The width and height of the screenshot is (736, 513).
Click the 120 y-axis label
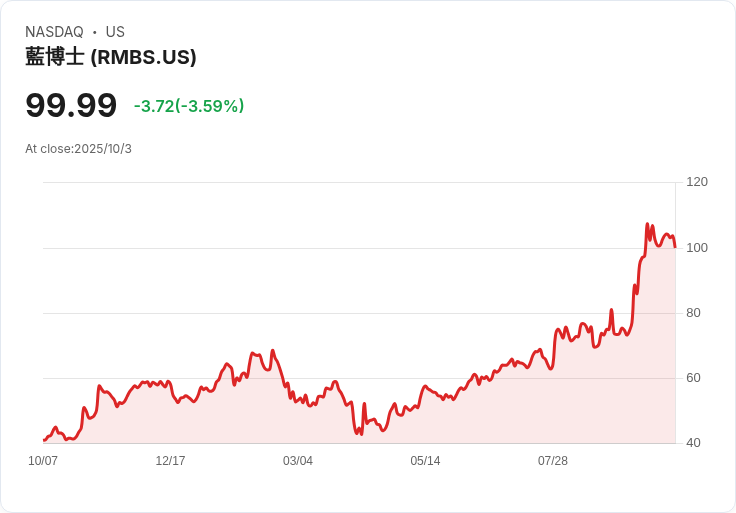coord(696,182)
